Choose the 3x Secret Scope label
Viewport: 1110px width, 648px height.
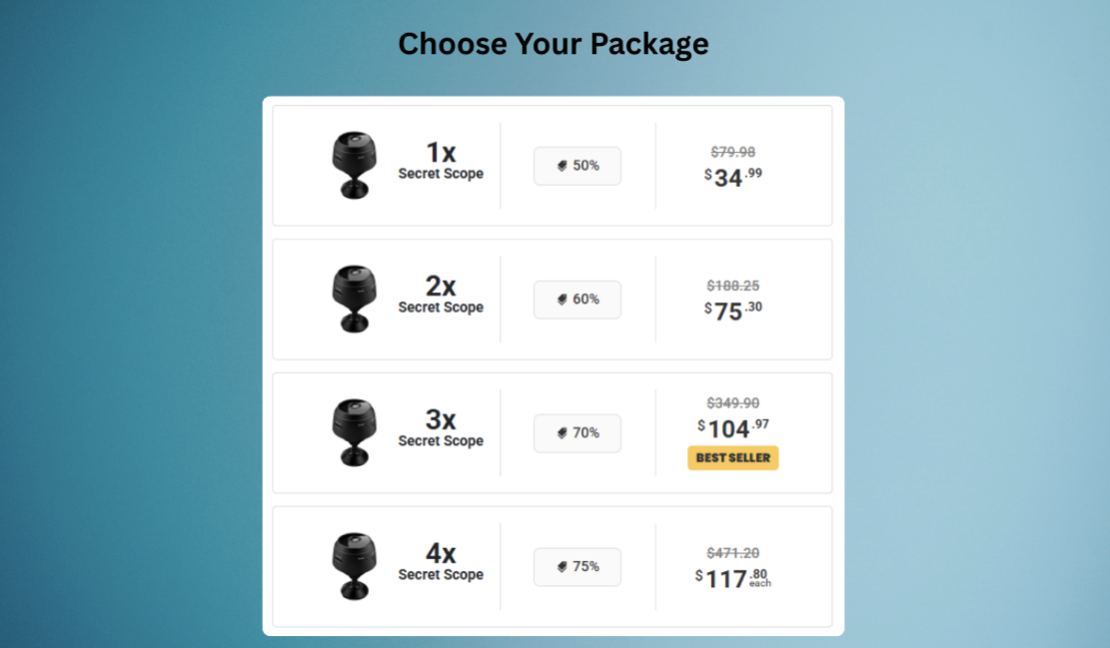[x=440, y=428]
